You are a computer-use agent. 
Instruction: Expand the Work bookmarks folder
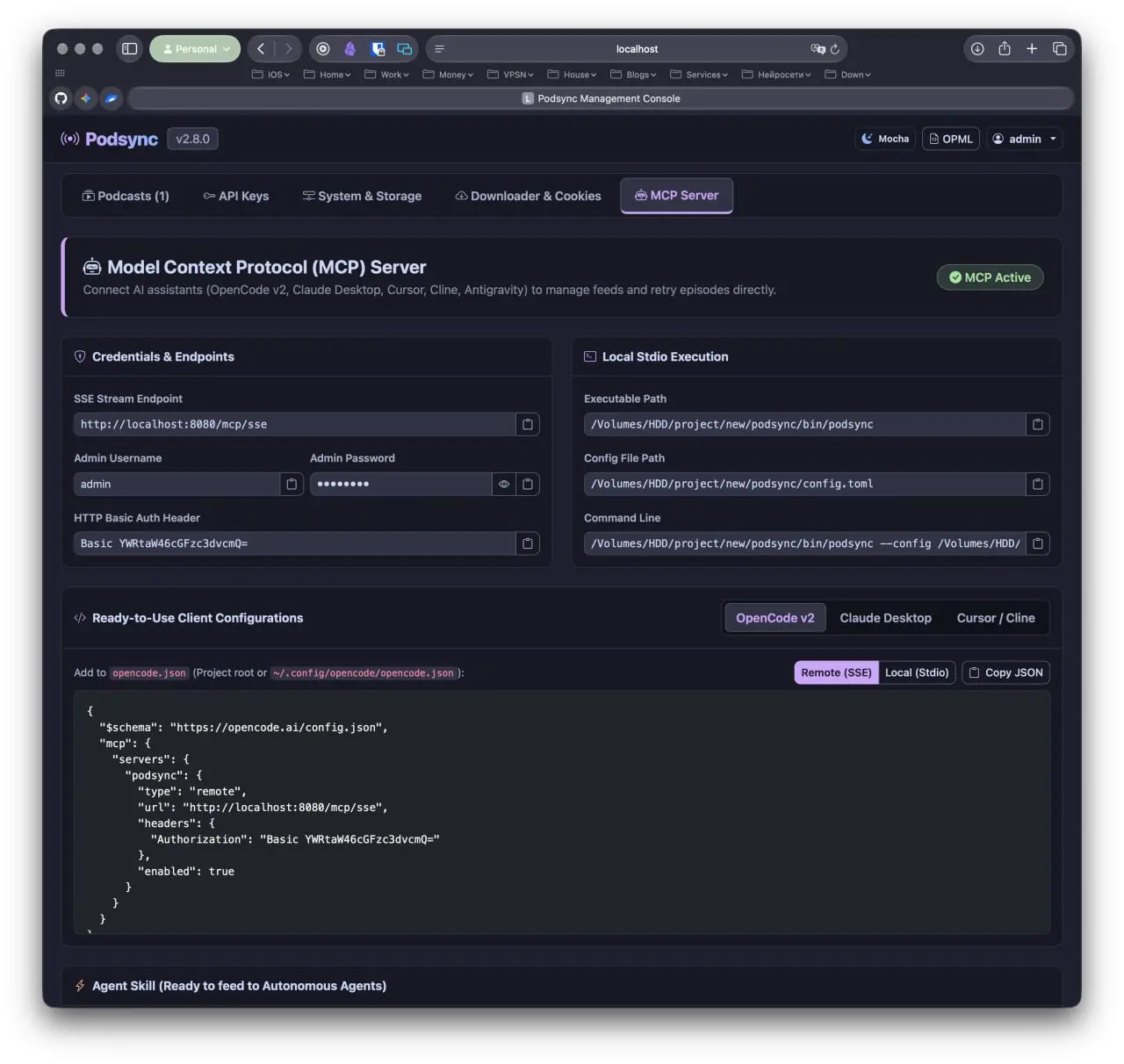tap(387, 75)
